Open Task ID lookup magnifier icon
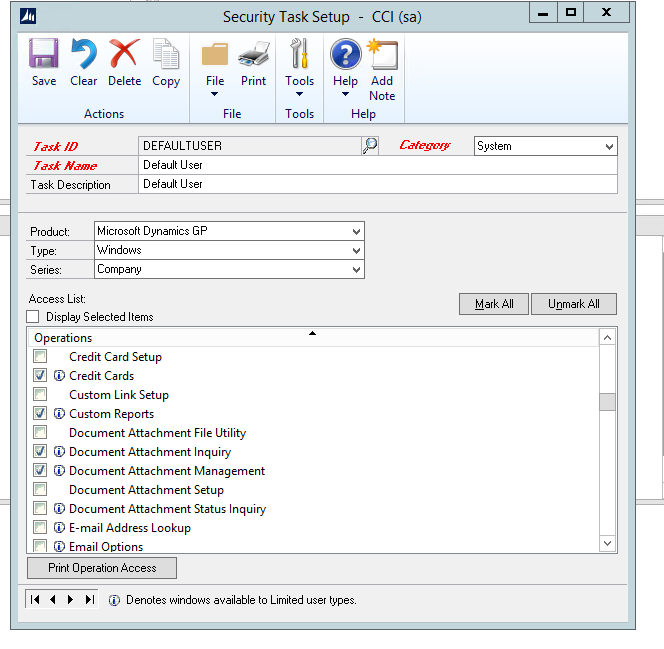The width and height of the screenshot is (664, 649). (x=370, y=146)
